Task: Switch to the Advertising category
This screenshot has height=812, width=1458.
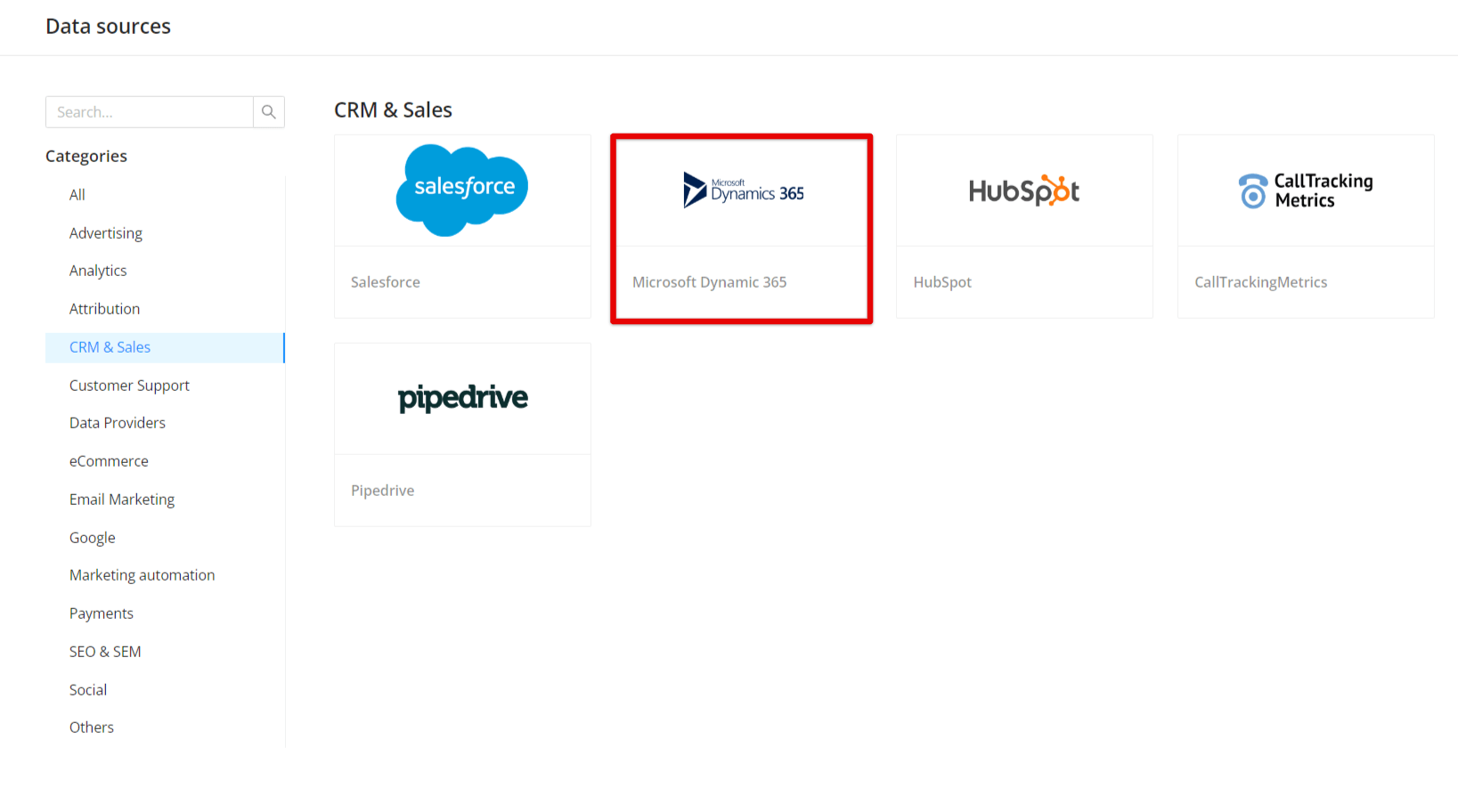Action: [x=105, y=232]
